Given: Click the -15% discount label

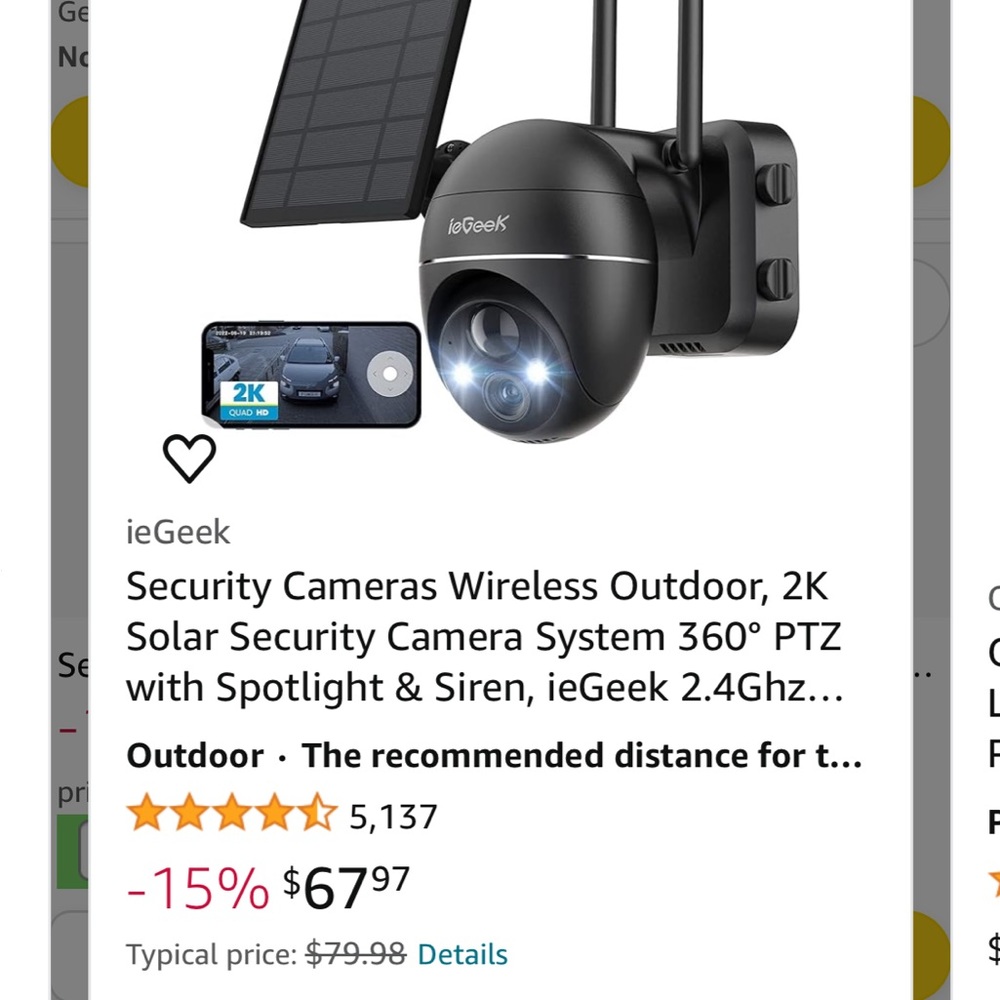Looking at the screenshot, I should [197, 887].
